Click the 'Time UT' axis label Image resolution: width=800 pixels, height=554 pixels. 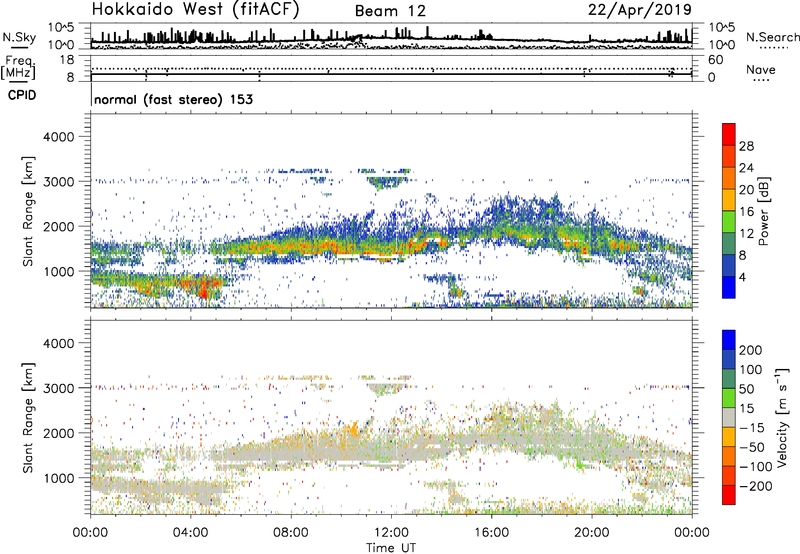pos(391,548)
